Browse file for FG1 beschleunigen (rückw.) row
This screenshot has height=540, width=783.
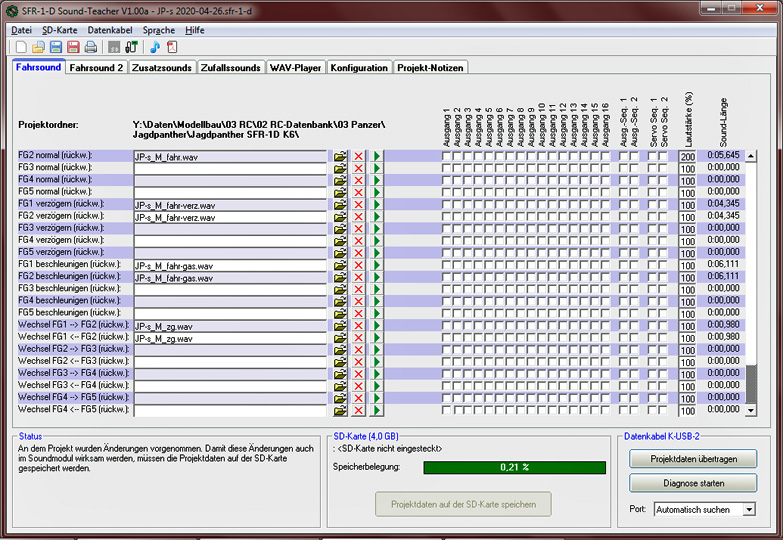[340, 265]
